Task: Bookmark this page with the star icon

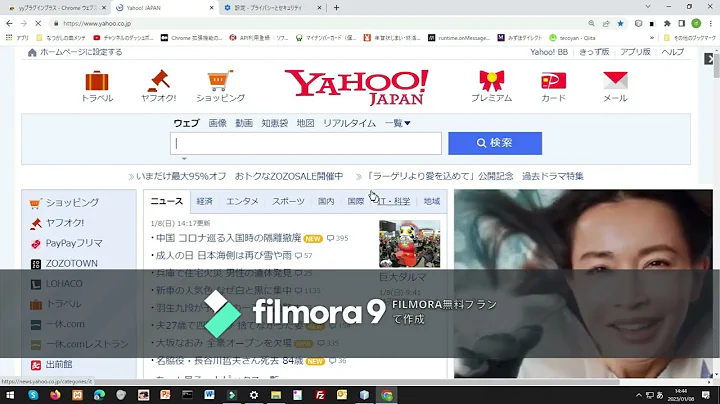Action: [620, 23]
